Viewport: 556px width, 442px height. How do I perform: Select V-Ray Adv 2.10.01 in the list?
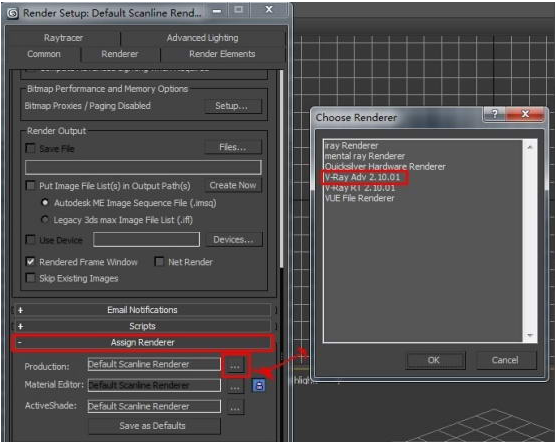363,177
